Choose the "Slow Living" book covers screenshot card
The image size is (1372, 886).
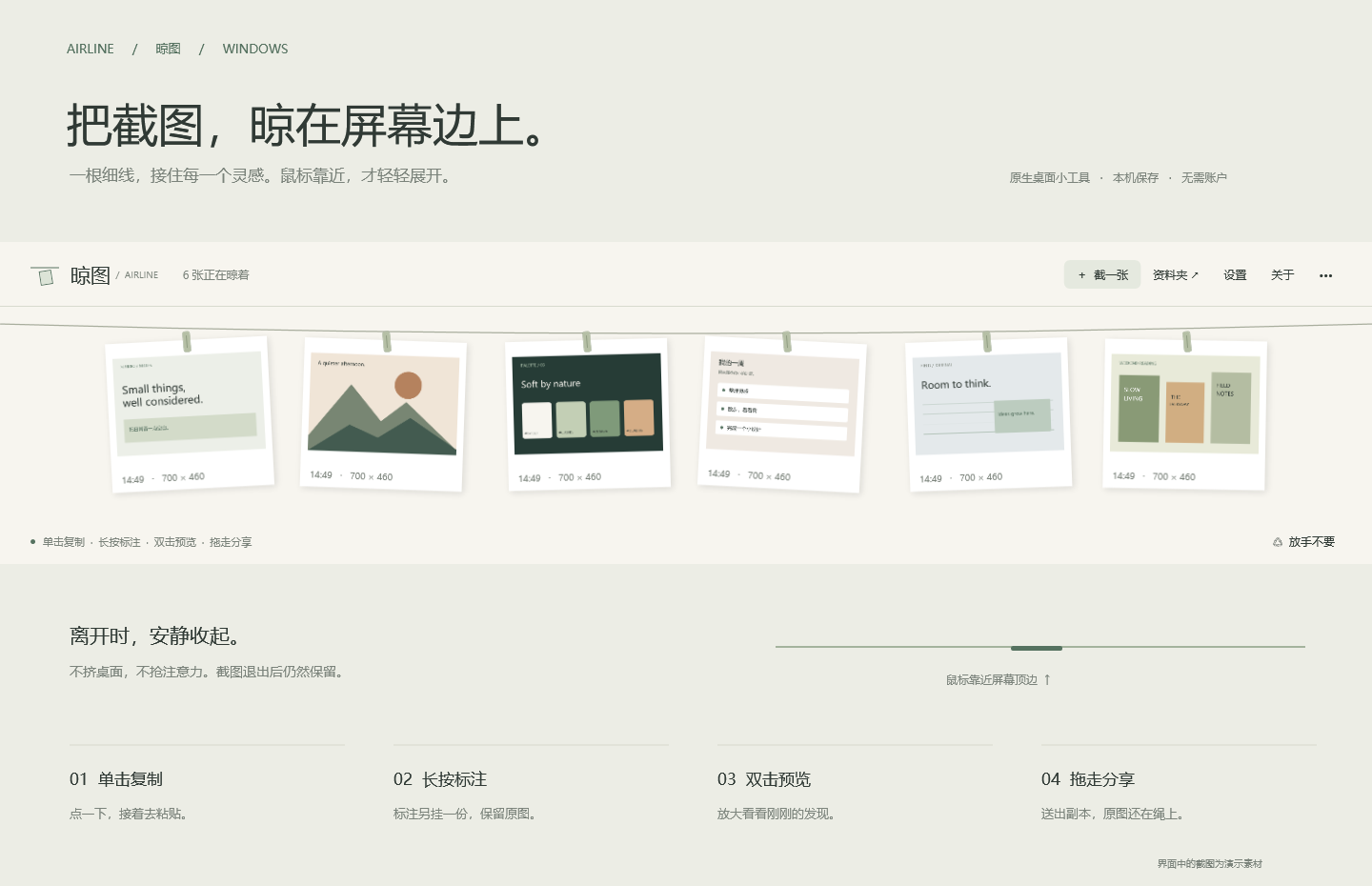tap(1185, 414)
